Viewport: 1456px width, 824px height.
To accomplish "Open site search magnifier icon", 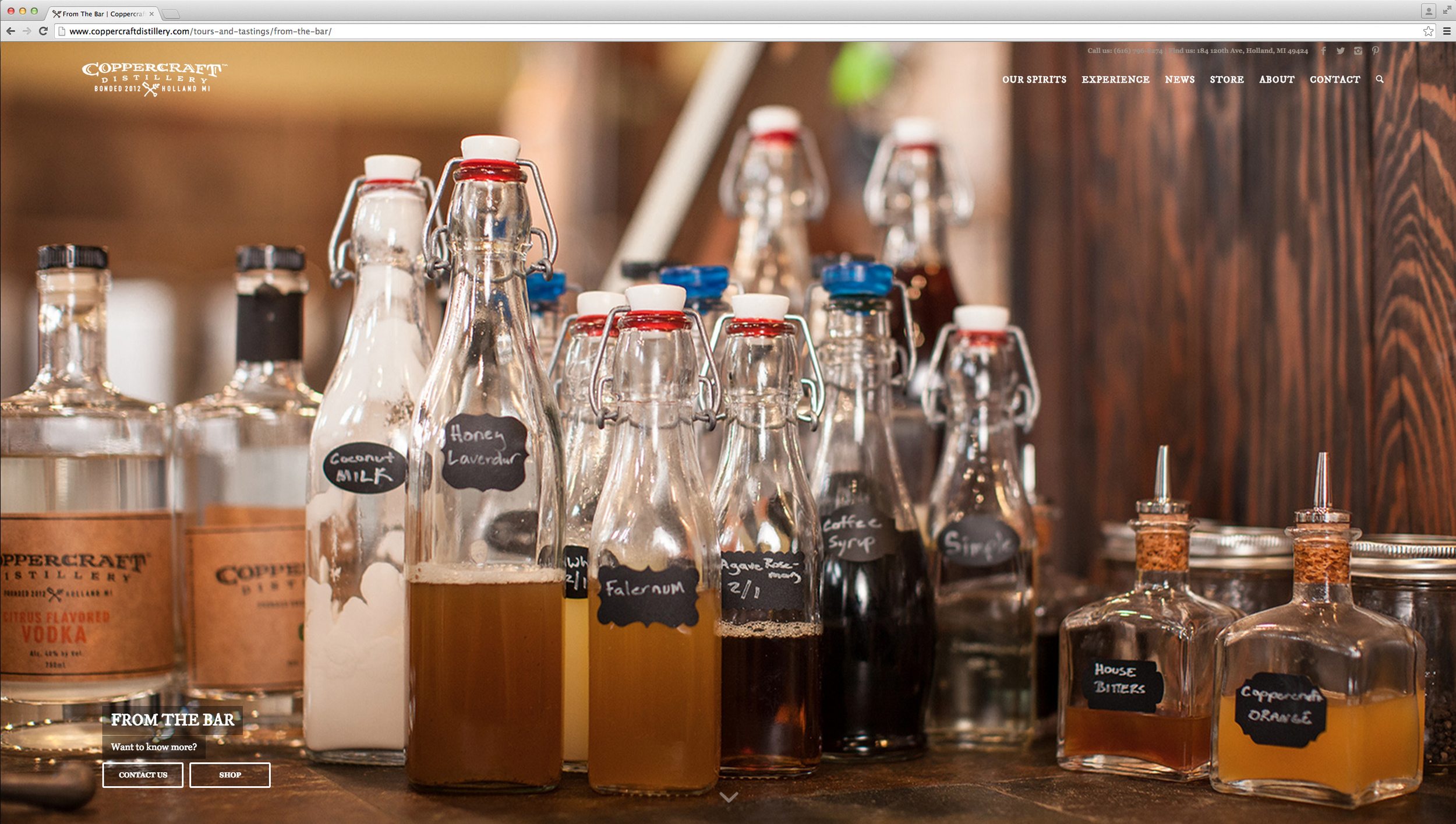I will [1380, 79].
